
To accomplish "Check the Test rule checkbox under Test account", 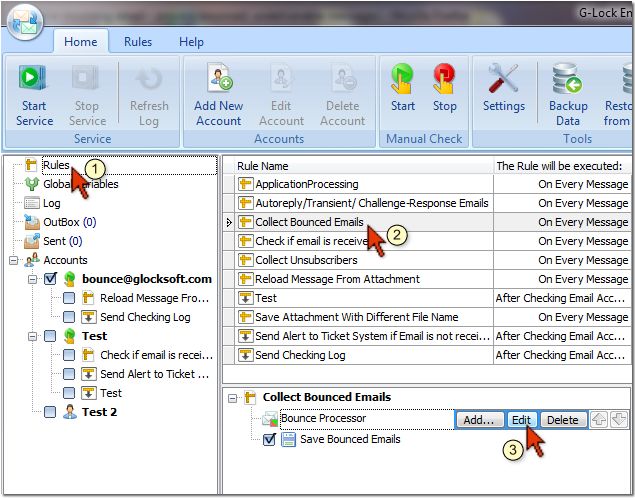I will pyautogui.click(x=69, y=393).
